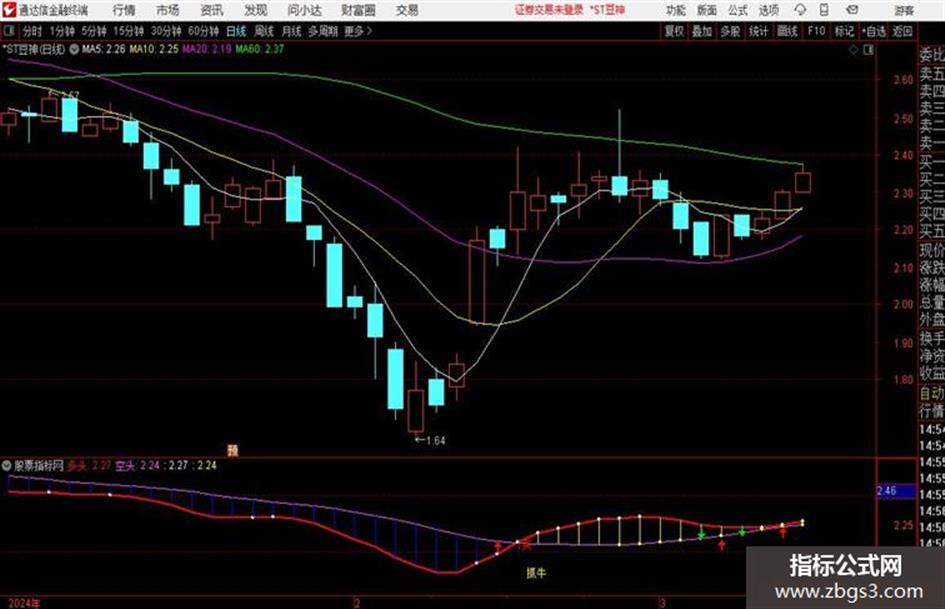Click the 标记 button

click(x=844, y=31)
